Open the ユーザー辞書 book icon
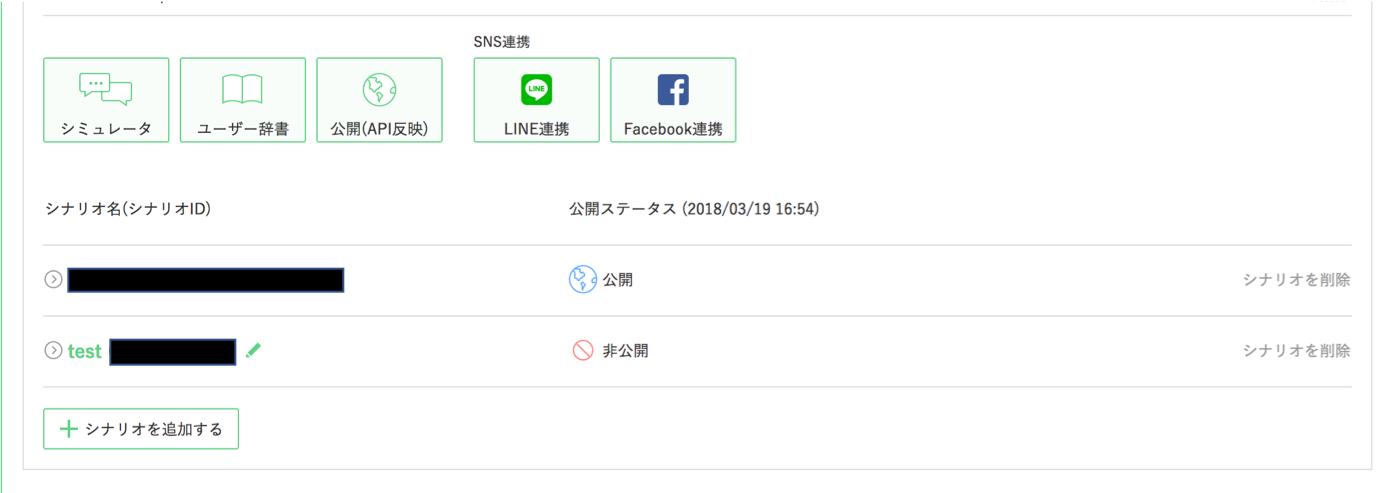The width and height of the screenshot is (1391, 493). (242, 90)
